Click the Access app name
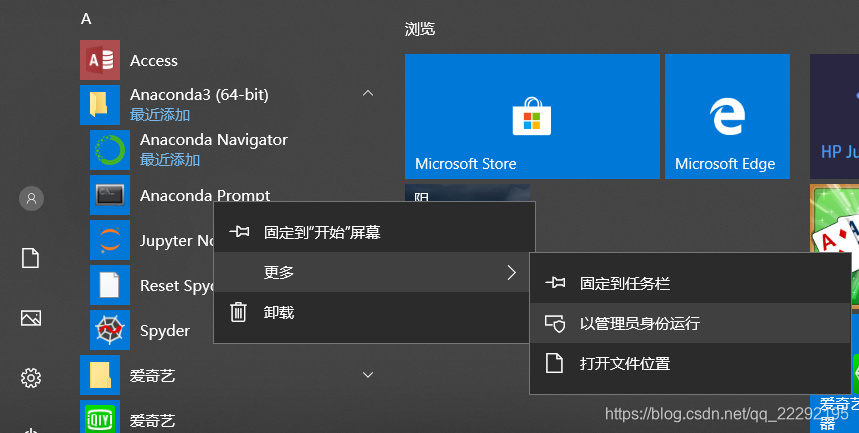The width and height of the screenshot is (859, 433). [x=153, y=61]
